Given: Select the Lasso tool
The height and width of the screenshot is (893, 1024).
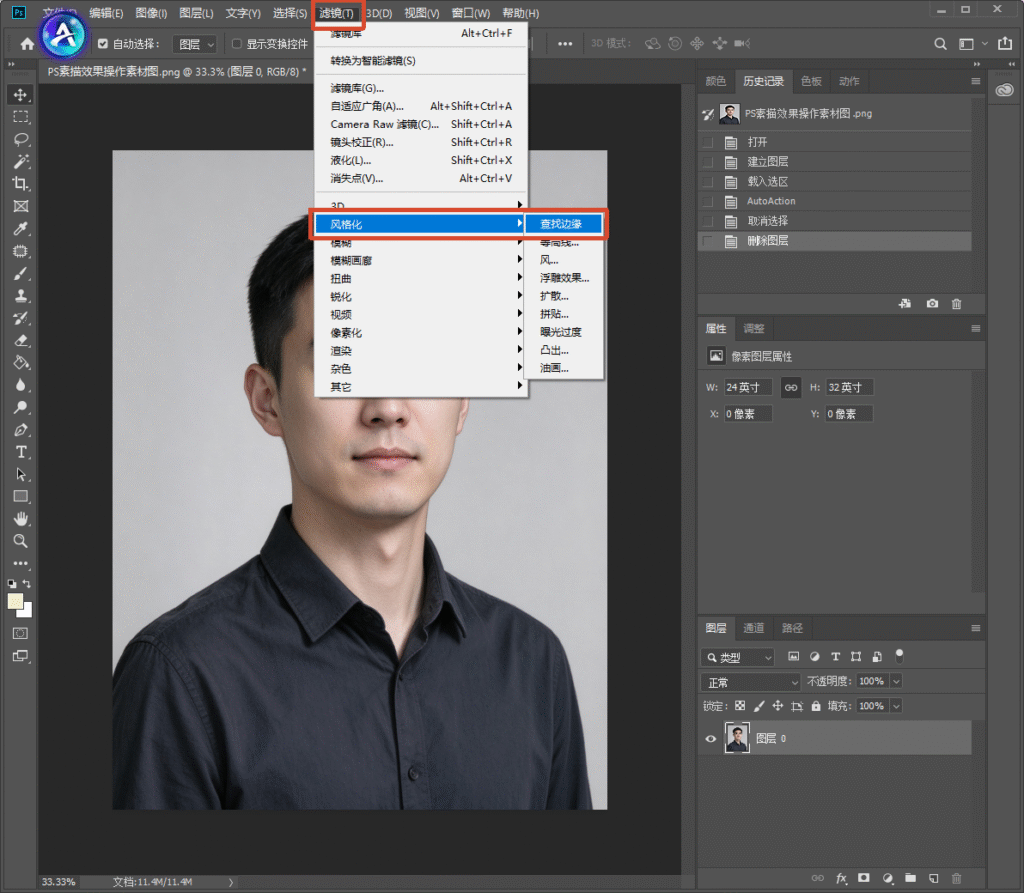Looking at the screenshot, I should (20, 139).
